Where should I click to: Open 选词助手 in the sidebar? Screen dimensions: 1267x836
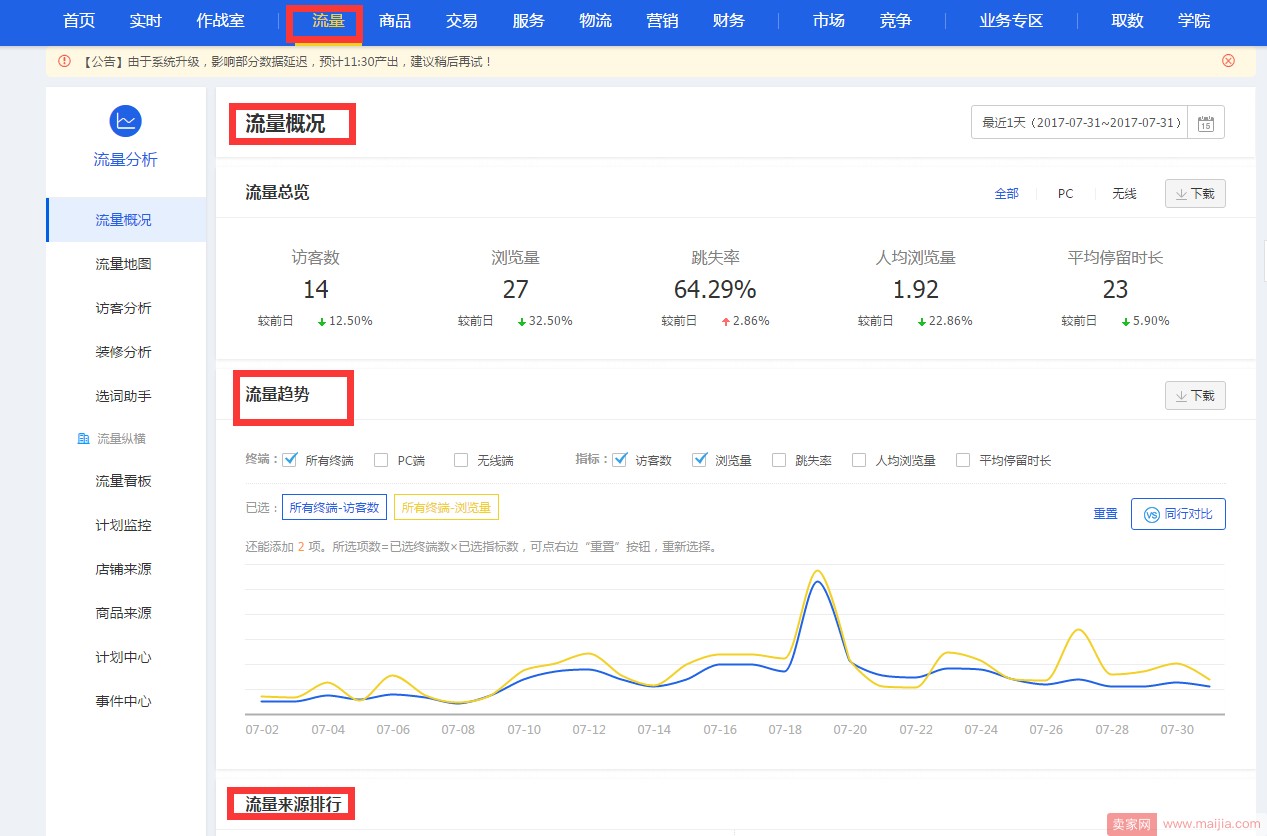126,396
